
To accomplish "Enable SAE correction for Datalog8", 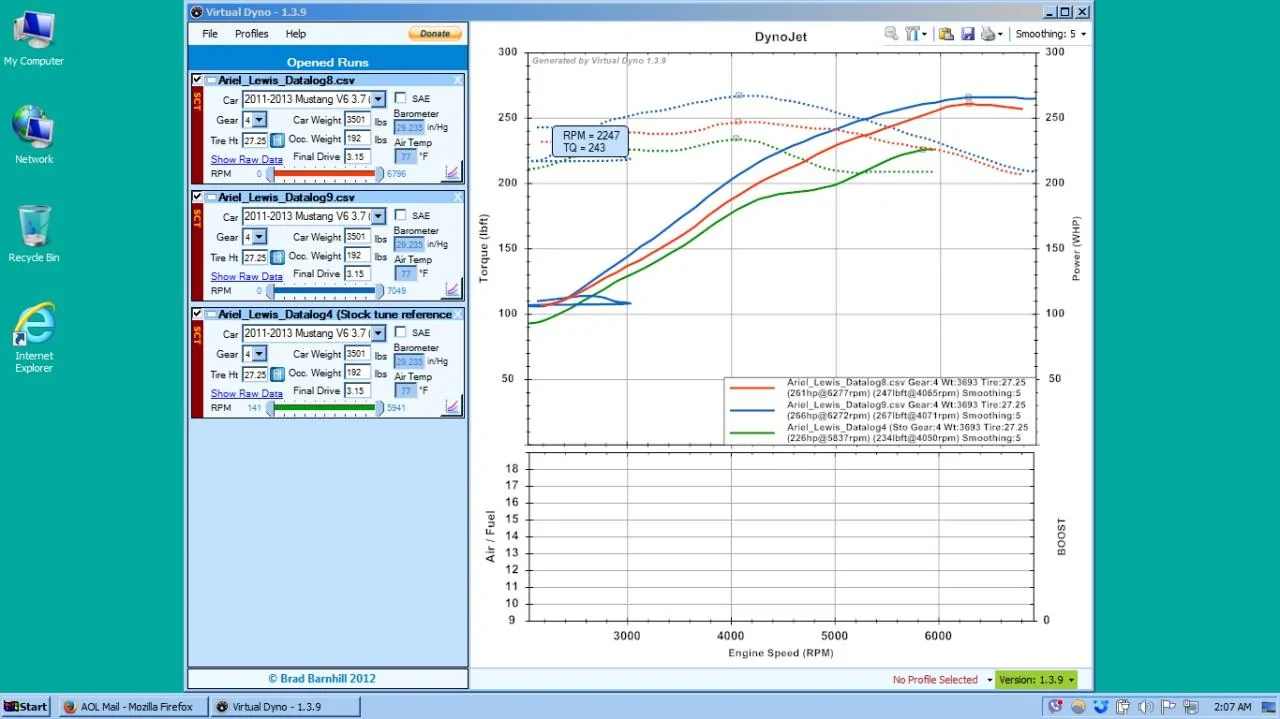I will 400,98.
